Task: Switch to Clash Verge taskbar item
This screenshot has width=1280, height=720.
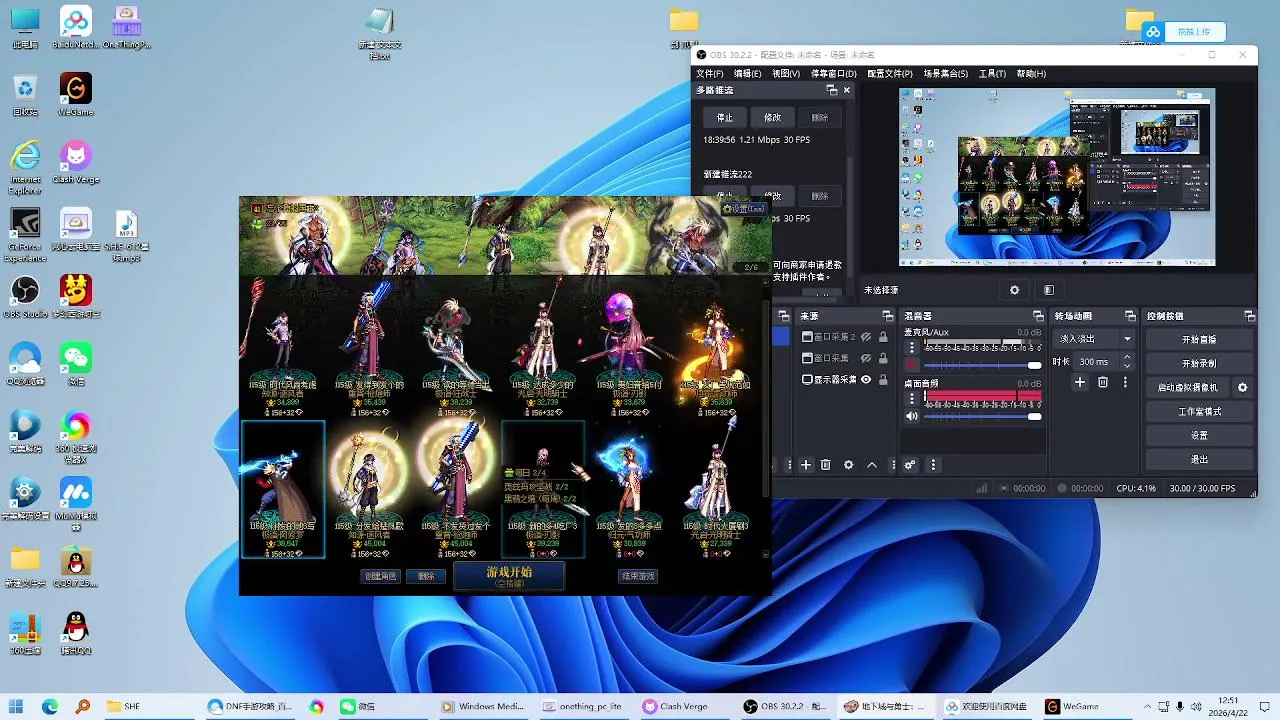Action: pos(675,706)
